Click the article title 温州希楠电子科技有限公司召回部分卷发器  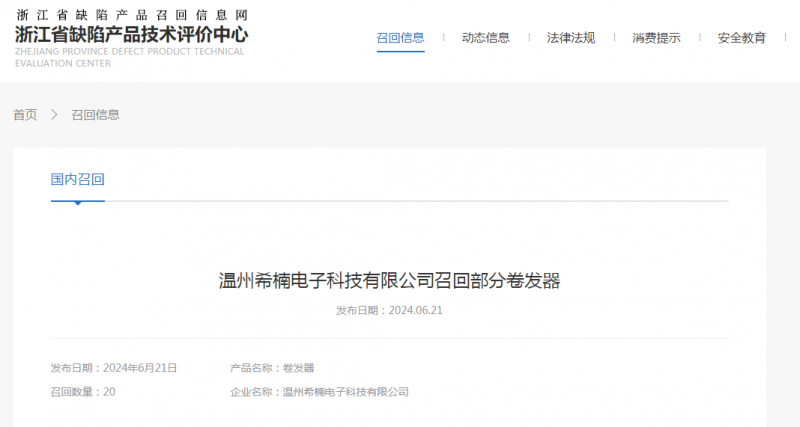tap(389, 280)
